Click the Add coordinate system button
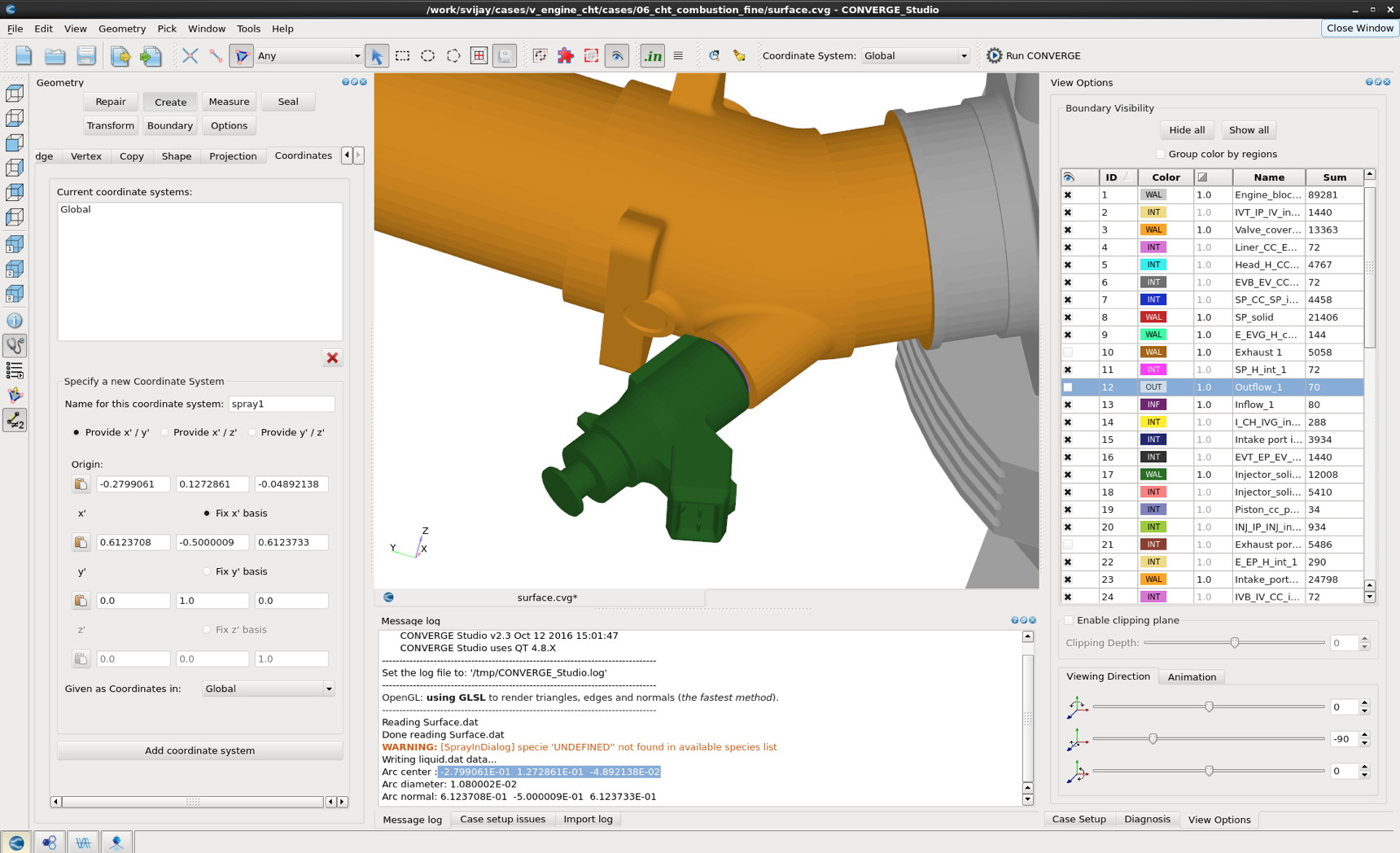1400x853 pixels. [x=199, y=750]
